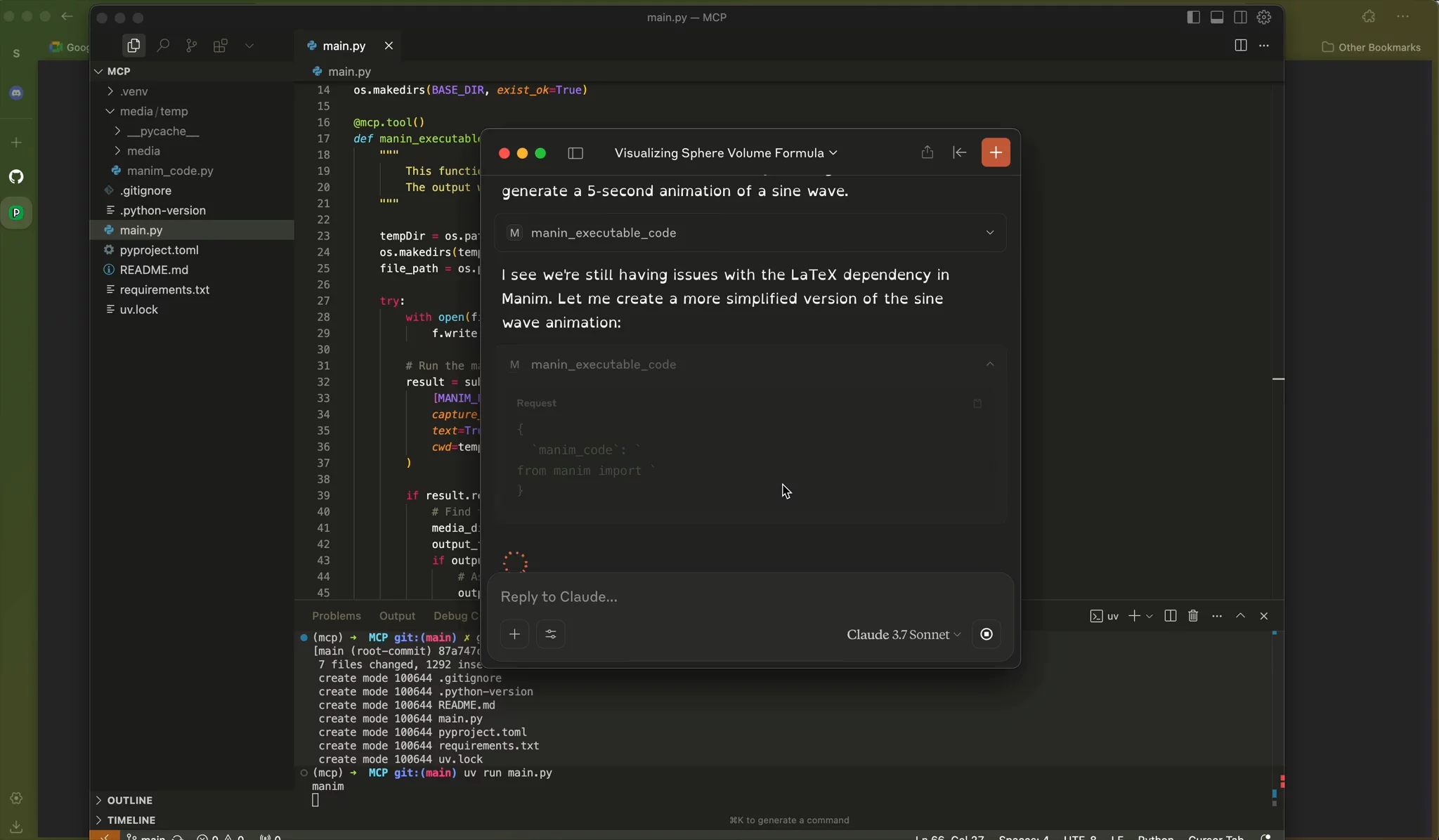Viewport: 1439px width, 840px height.
Task: Open the Source Control view icon
Action: coord(191,46)
